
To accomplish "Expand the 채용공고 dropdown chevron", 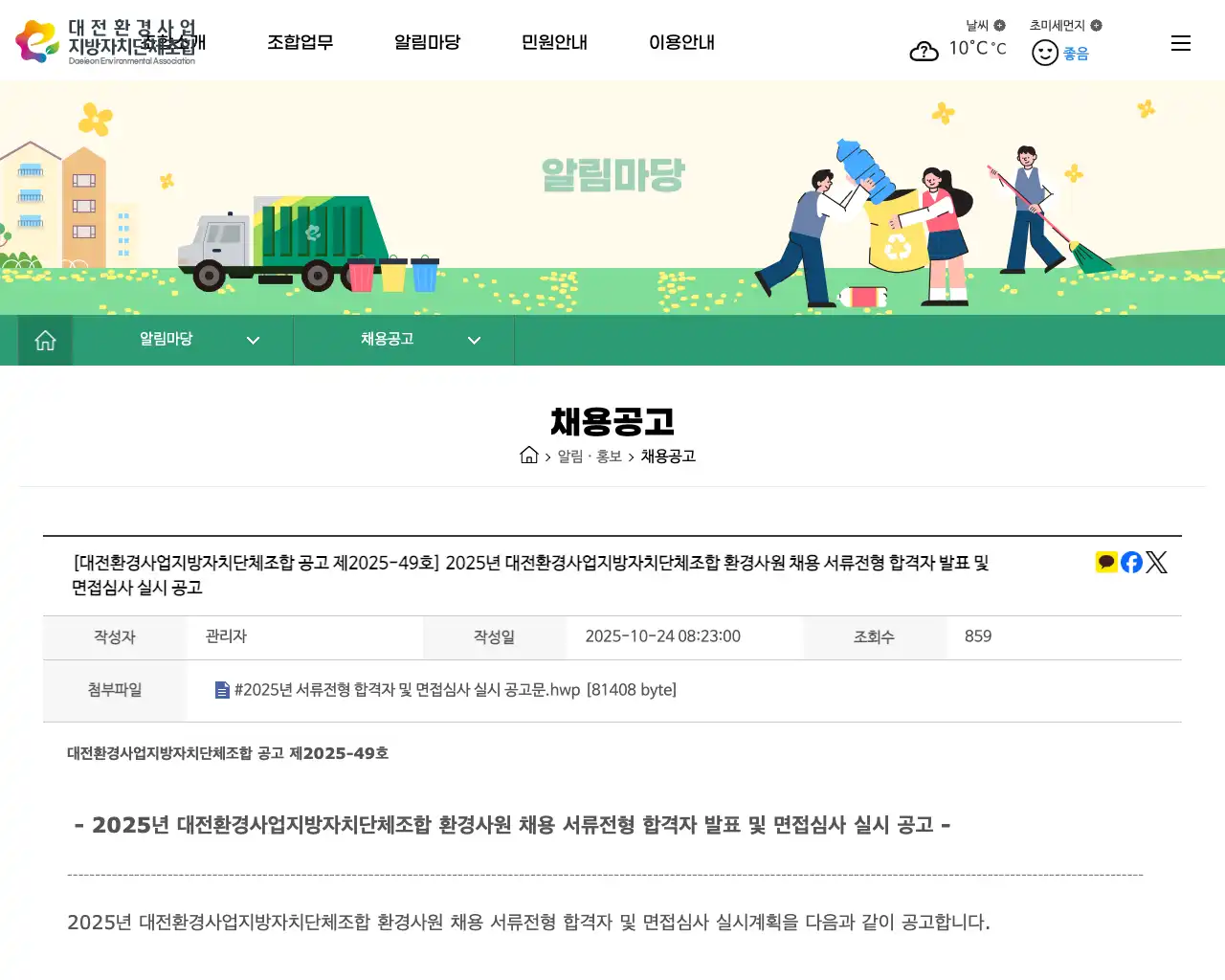I will (x=474, y=340).
